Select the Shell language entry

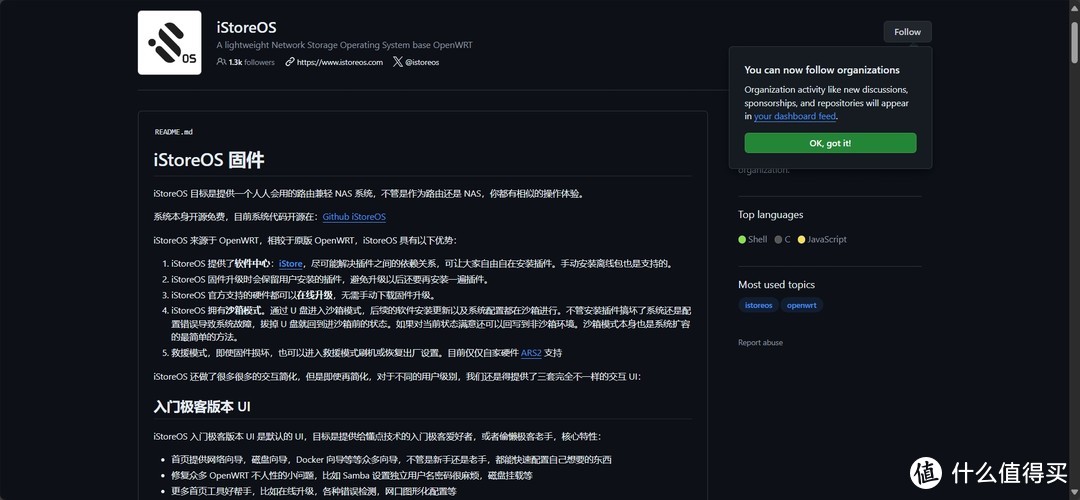coord(752,240)
